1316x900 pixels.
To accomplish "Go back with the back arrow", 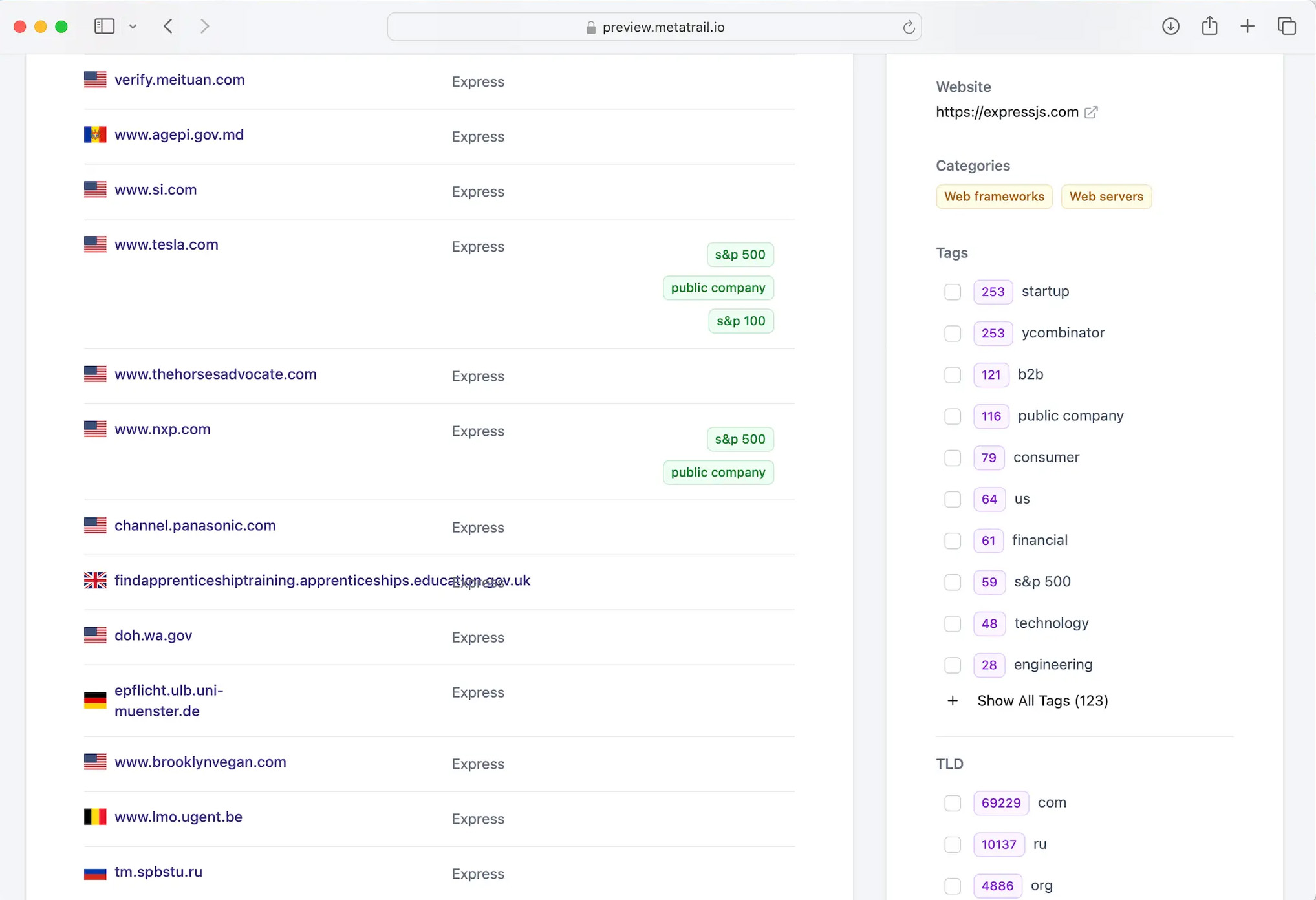I will coord(168,27).
